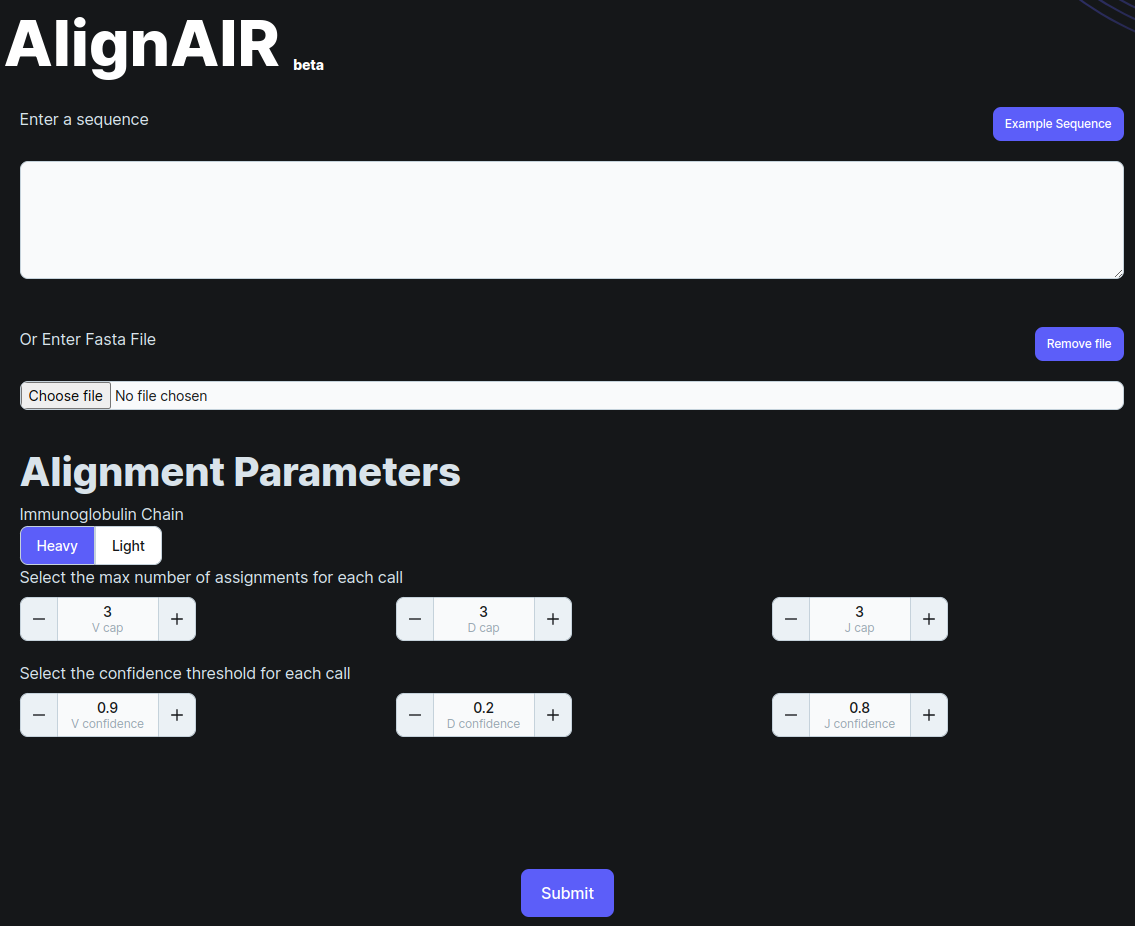
Task: Increase the J confidence threshold
Action: click(929, 715)
